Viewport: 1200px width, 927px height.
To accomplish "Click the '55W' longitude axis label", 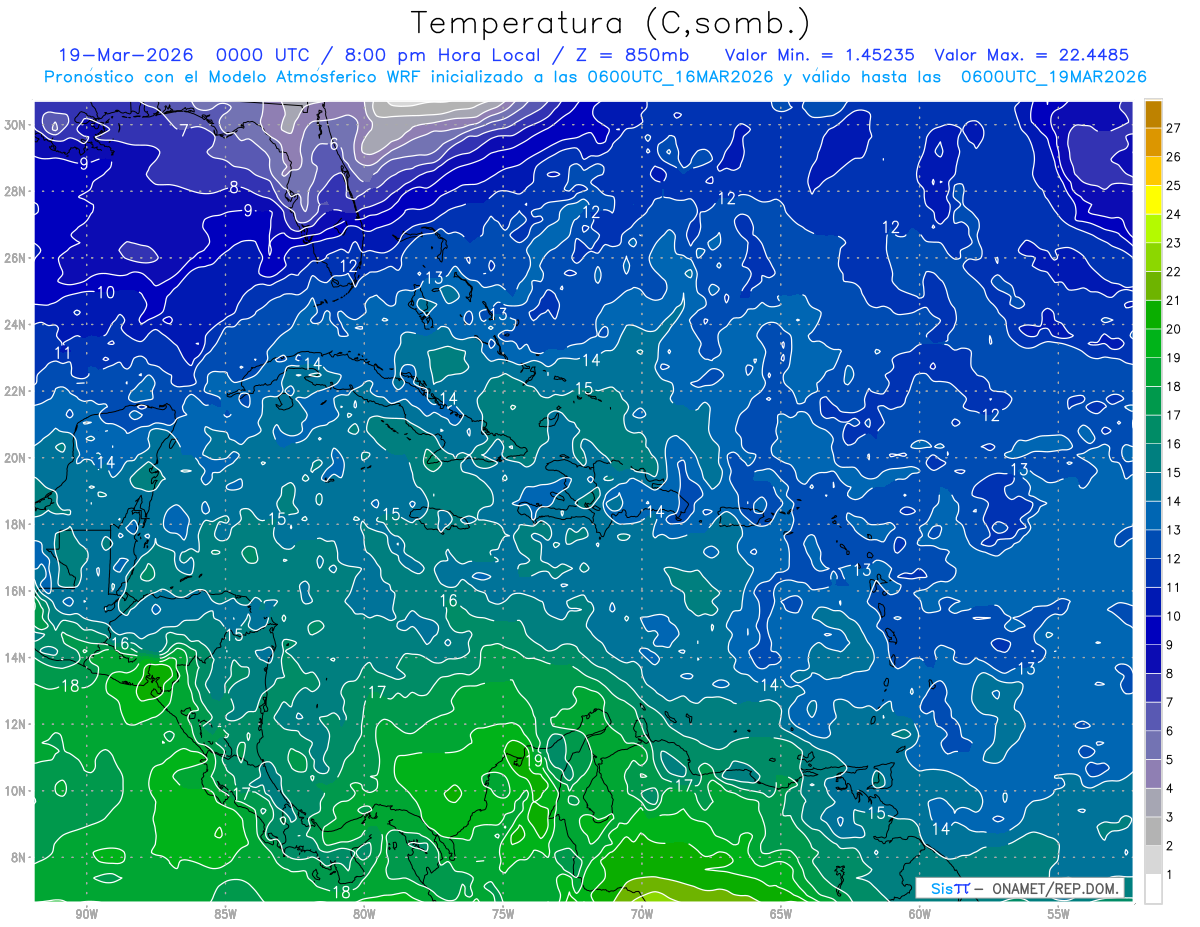I will [x=1059, y=915].
